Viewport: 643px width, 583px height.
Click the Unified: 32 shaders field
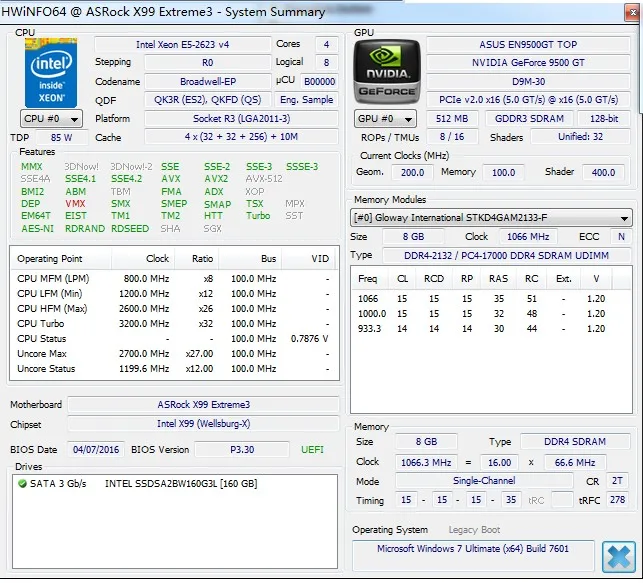[x=580, y=137]
